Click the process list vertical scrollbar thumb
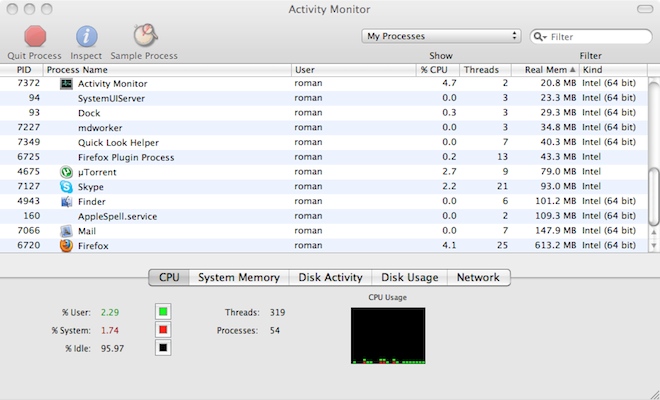This screenshot has height=400, width=660. coord(654,195)
